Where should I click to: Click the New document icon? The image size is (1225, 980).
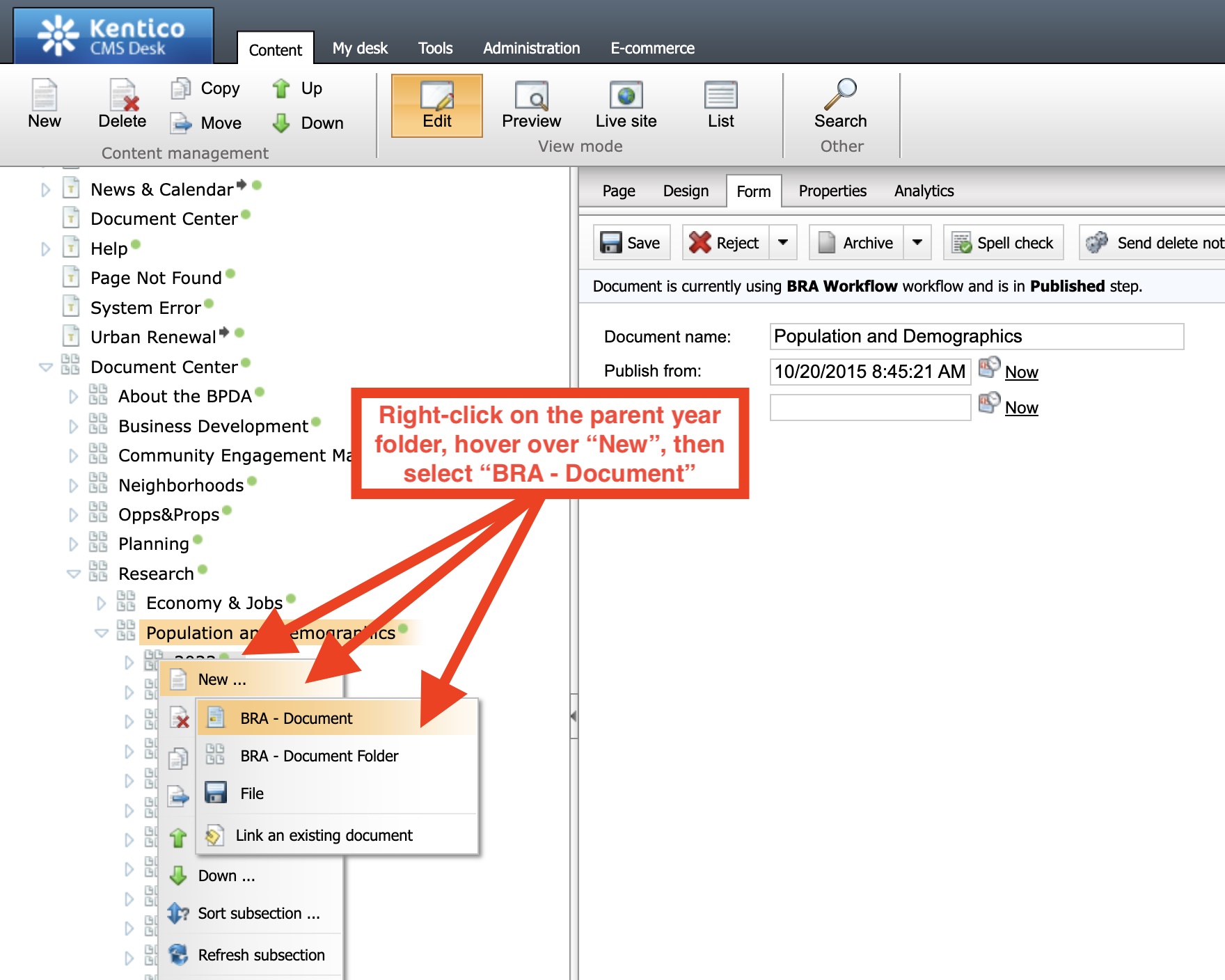(x=45, y=95)
